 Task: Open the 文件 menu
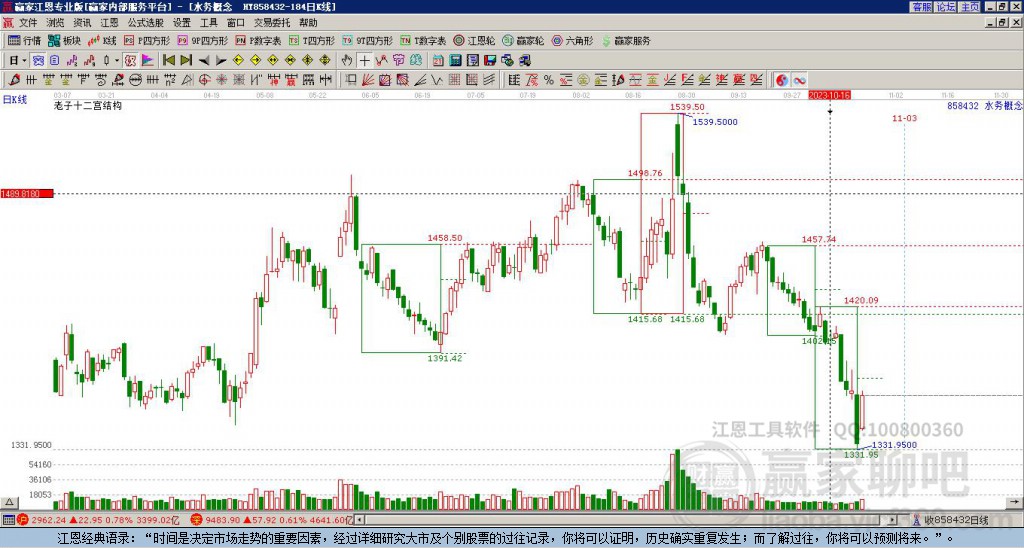coord(28,23)
